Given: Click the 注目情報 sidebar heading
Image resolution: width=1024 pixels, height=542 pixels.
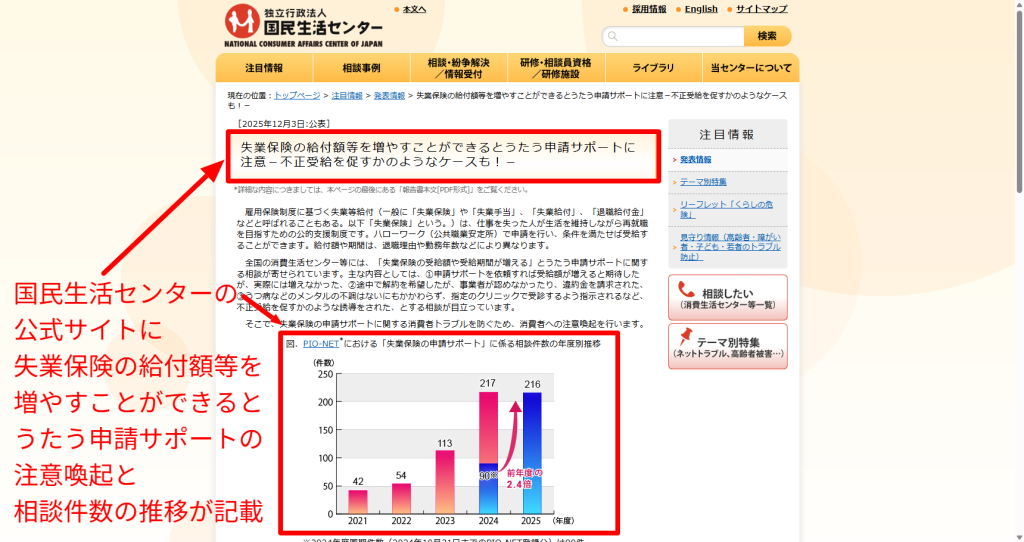Looking at the screenshot, I should 727,135.
